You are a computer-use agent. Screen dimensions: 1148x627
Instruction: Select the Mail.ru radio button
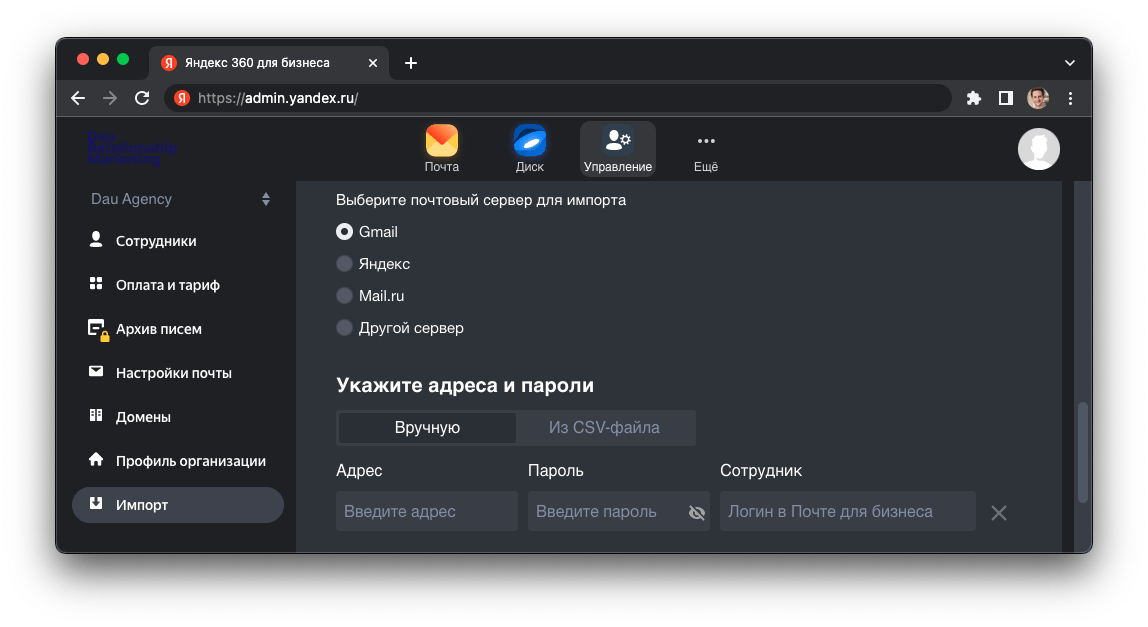pyautogui.click(x=344, y=296)
